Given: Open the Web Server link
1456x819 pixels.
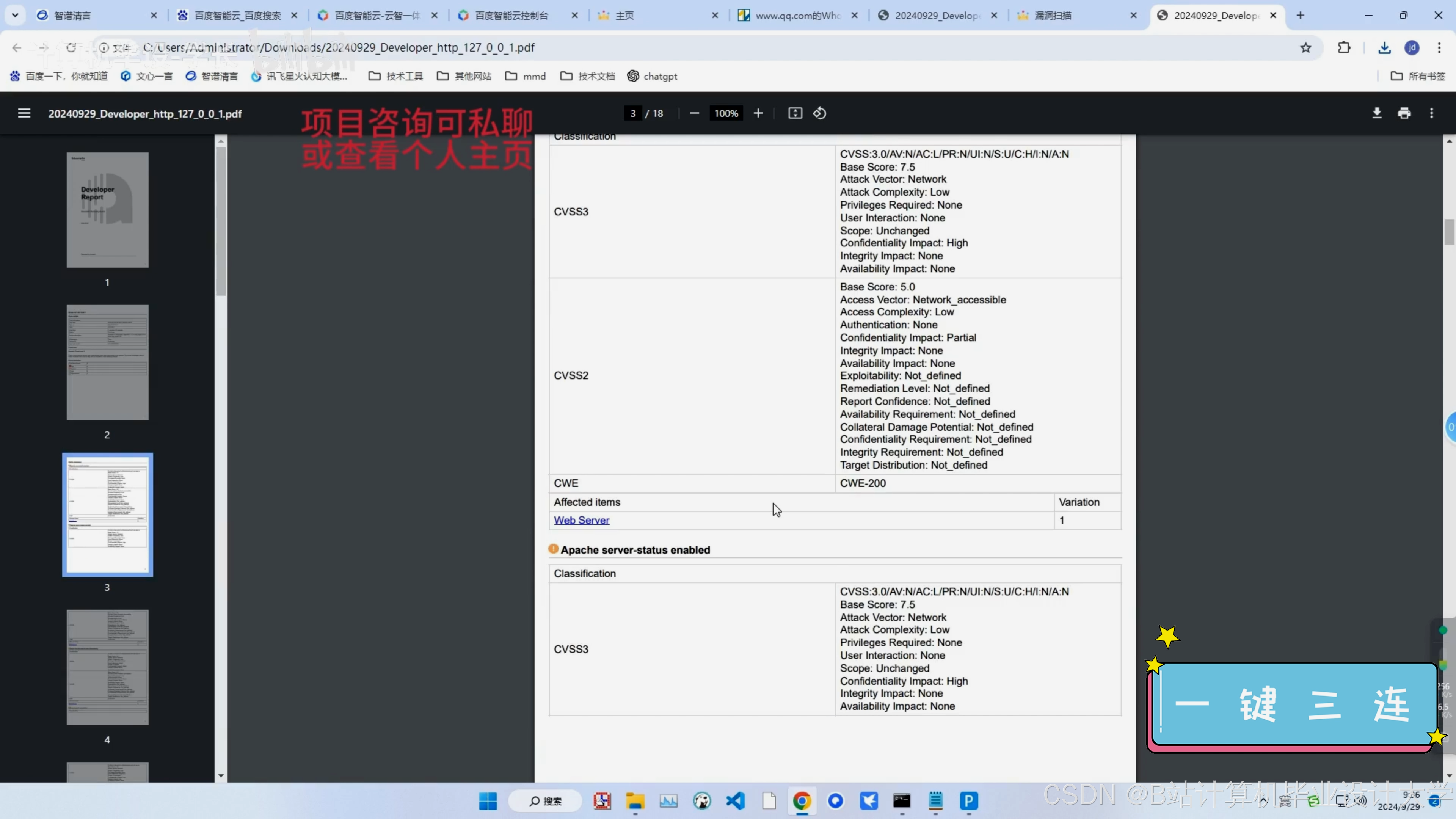Looking at the screenshot, I should [581, 520].
